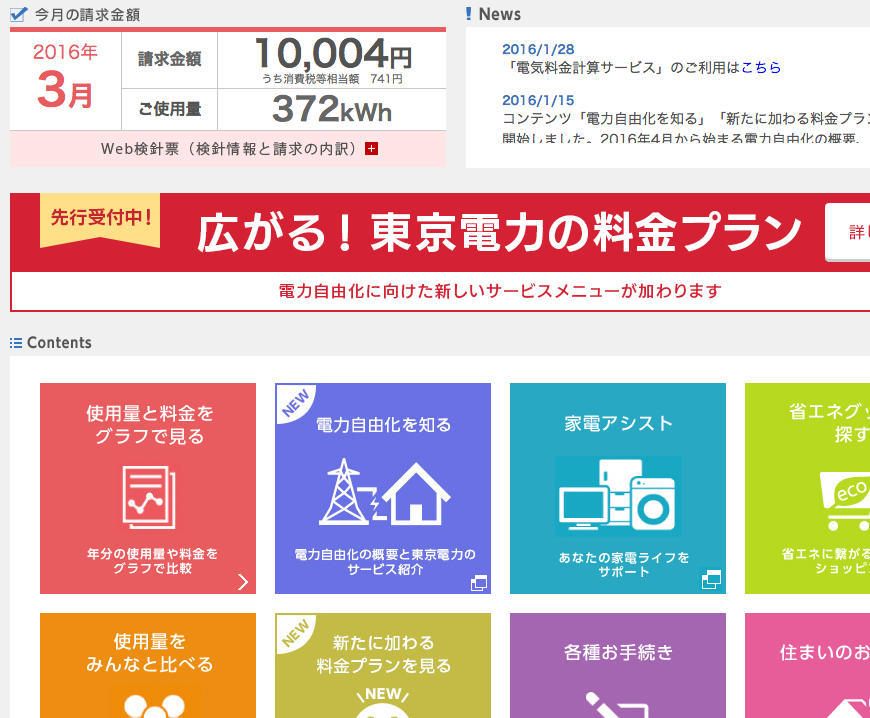The height and width of the screenshot is (718, 870).
Task: Click the 電力自由化に向けた新しいサービス banner subtitle
Action: [499, 291]
